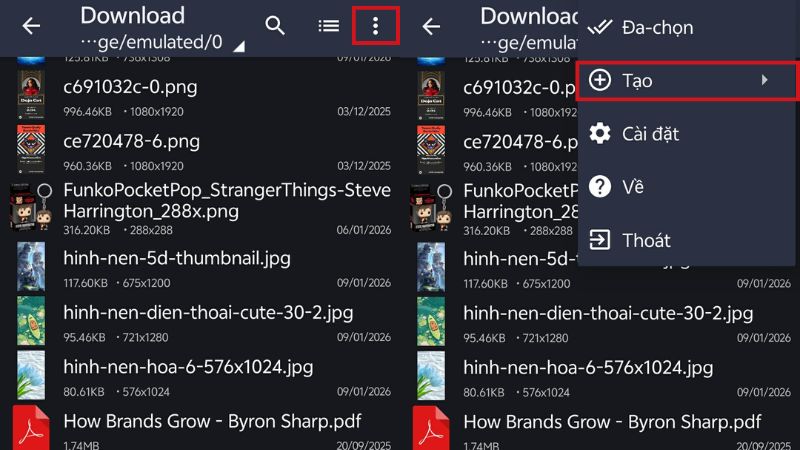Open hinh-nen-hoa-6 thumbnail in left panel
This screenshot has height=450, width=800.
[31, 375]
